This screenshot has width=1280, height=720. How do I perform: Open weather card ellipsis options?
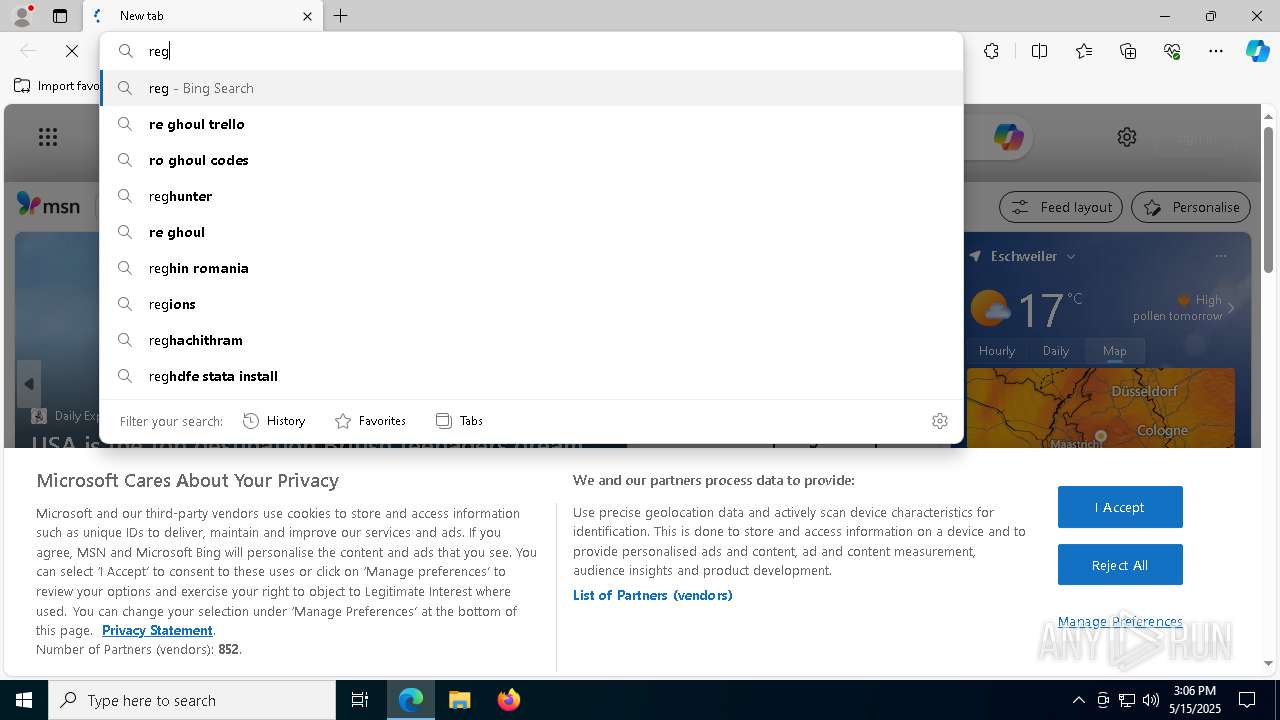tap(1221, 256)
